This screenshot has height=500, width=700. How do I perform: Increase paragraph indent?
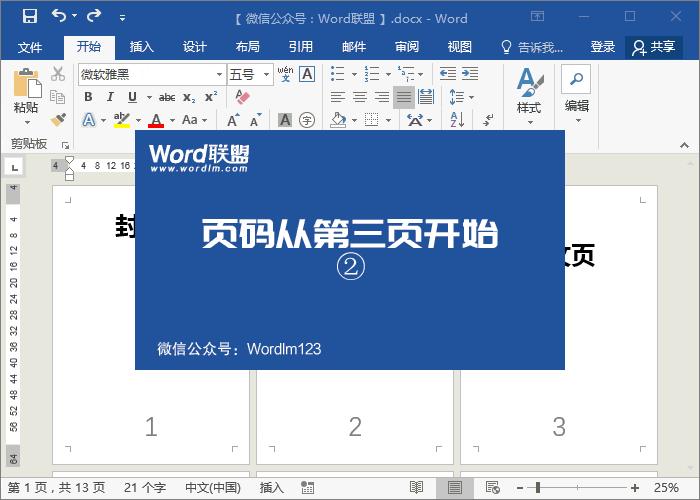[470, 73]
